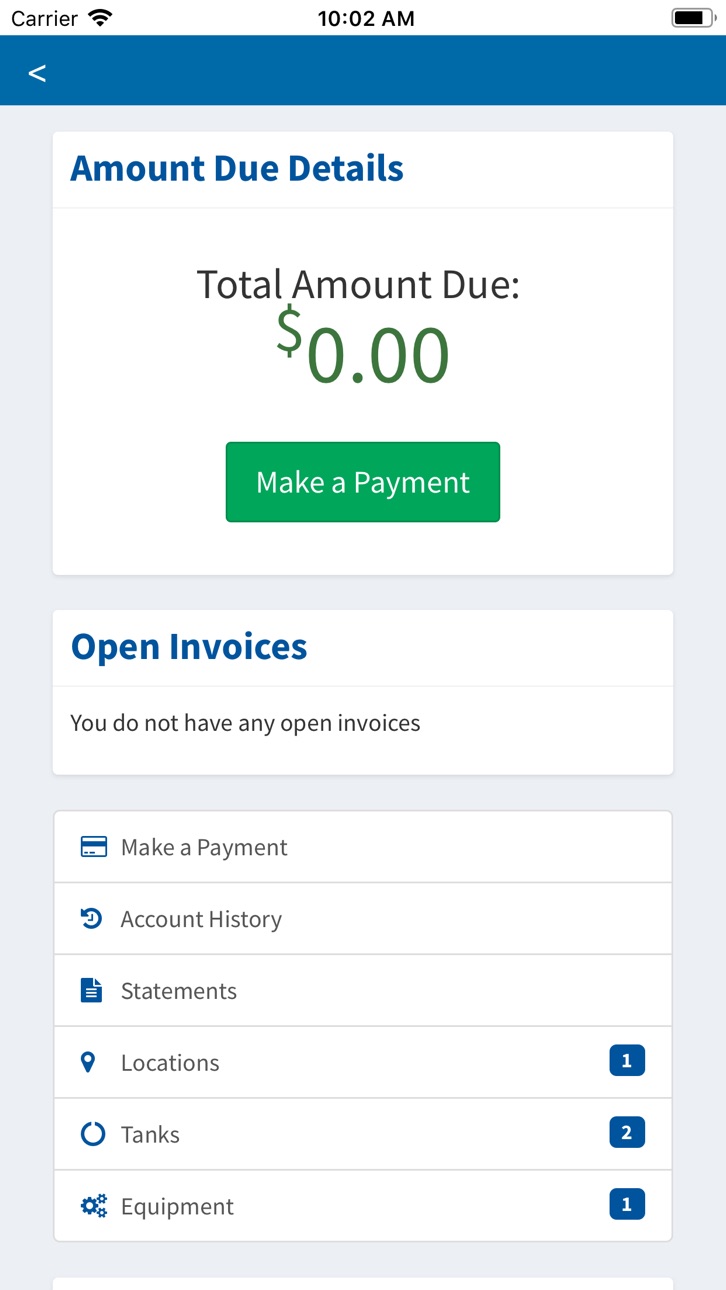Click the Tanks circular gauge icon

(93, 1134)
